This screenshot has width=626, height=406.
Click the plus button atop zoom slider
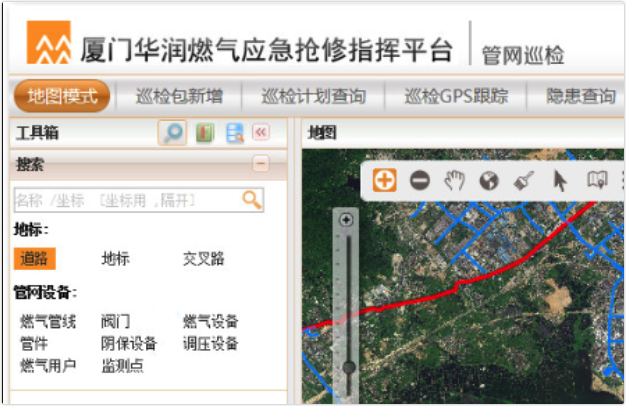[346, 220]
